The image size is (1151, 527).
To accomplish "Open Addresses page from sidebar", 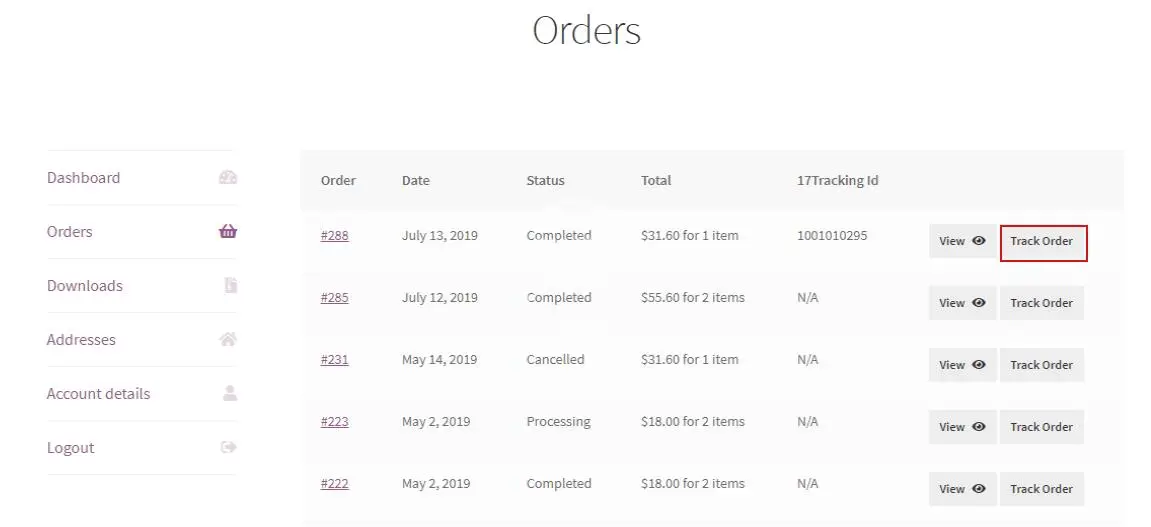I will (81, 340).
